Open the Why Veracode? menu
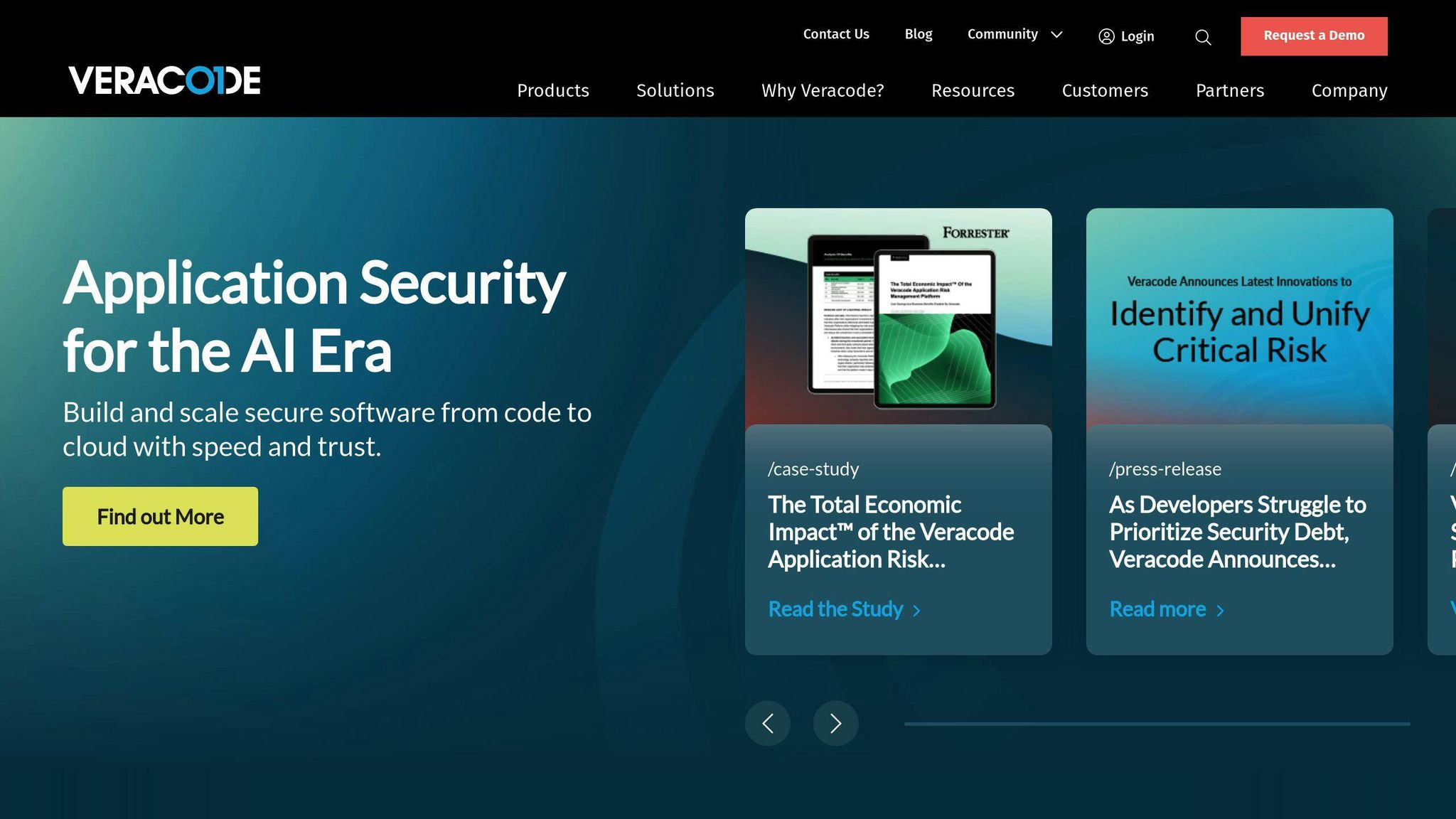This screenshot has height=819, width=1456. pos(823,90)
